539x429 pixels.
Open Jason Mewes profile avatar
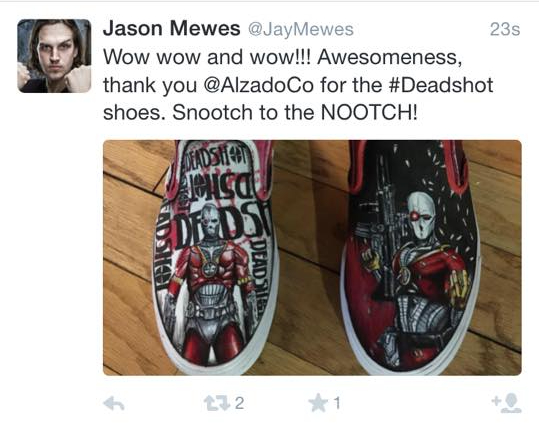click(x=54, y=56)
